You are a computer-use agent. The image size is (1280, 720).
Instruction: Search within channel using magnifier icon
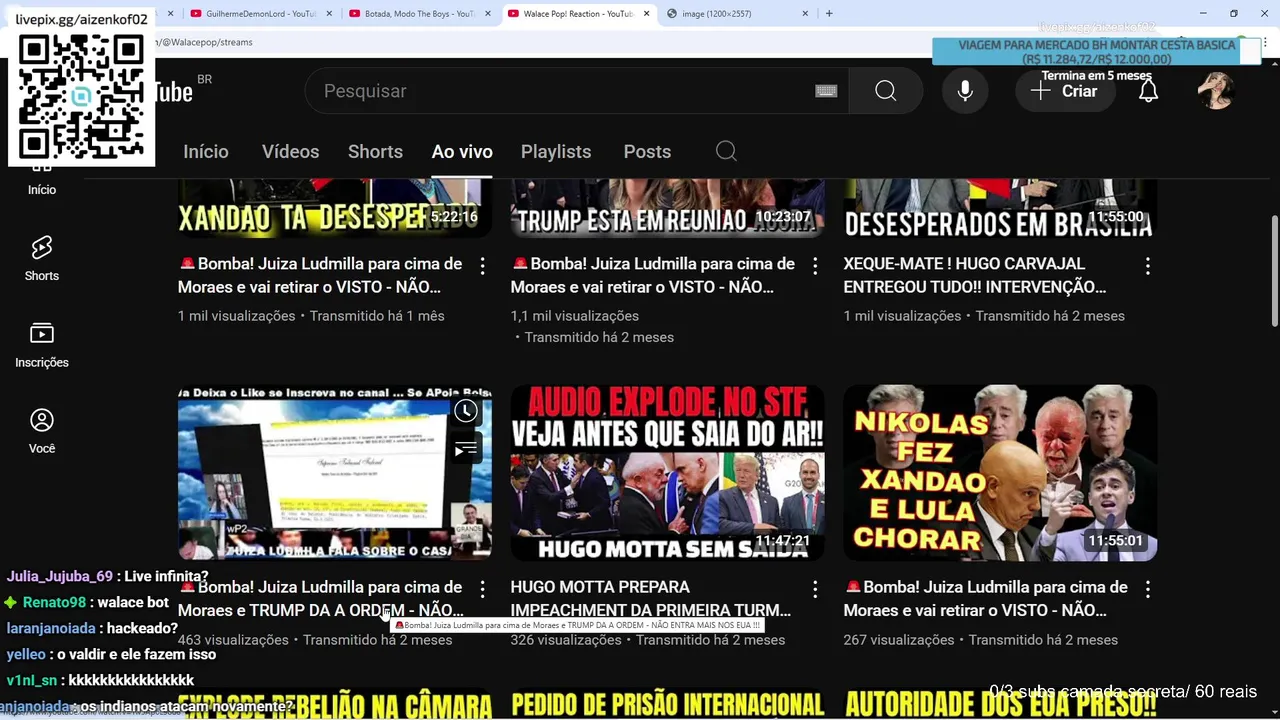pyautogui.click(x=726, y=151)
